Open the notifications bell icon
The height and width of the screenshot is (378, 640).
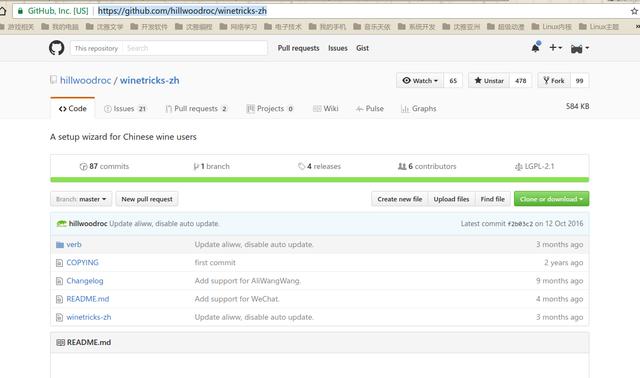point(536,48)
